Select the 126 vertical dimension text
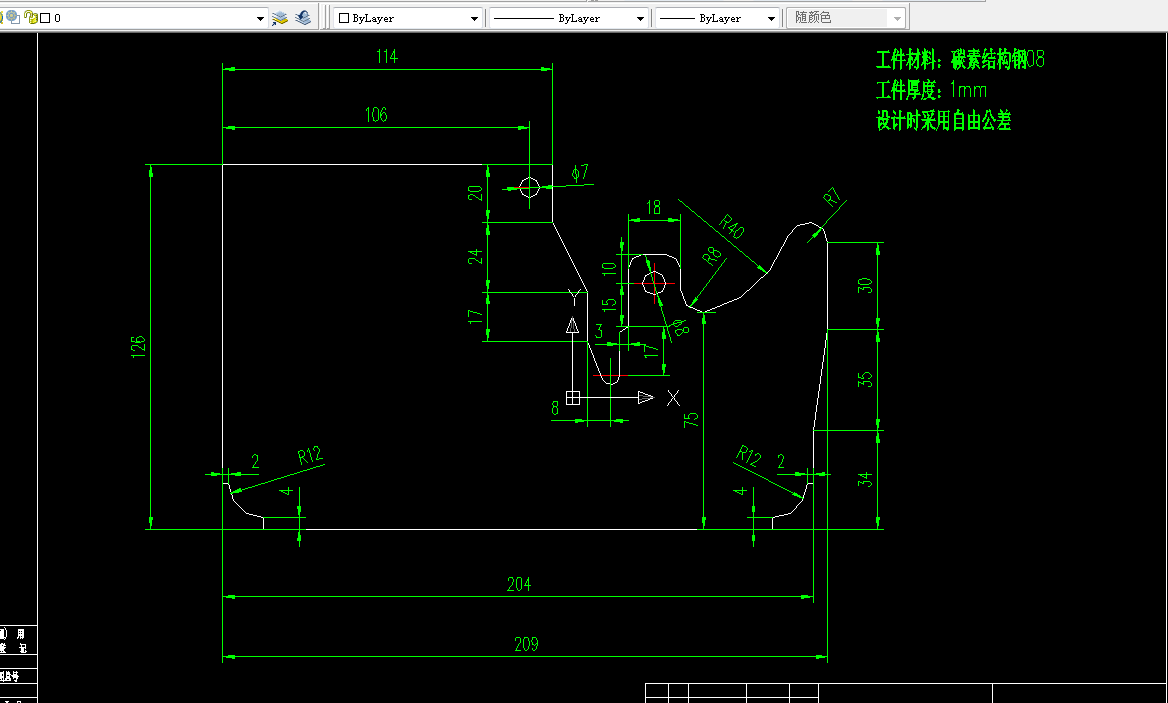 (139, 347)
